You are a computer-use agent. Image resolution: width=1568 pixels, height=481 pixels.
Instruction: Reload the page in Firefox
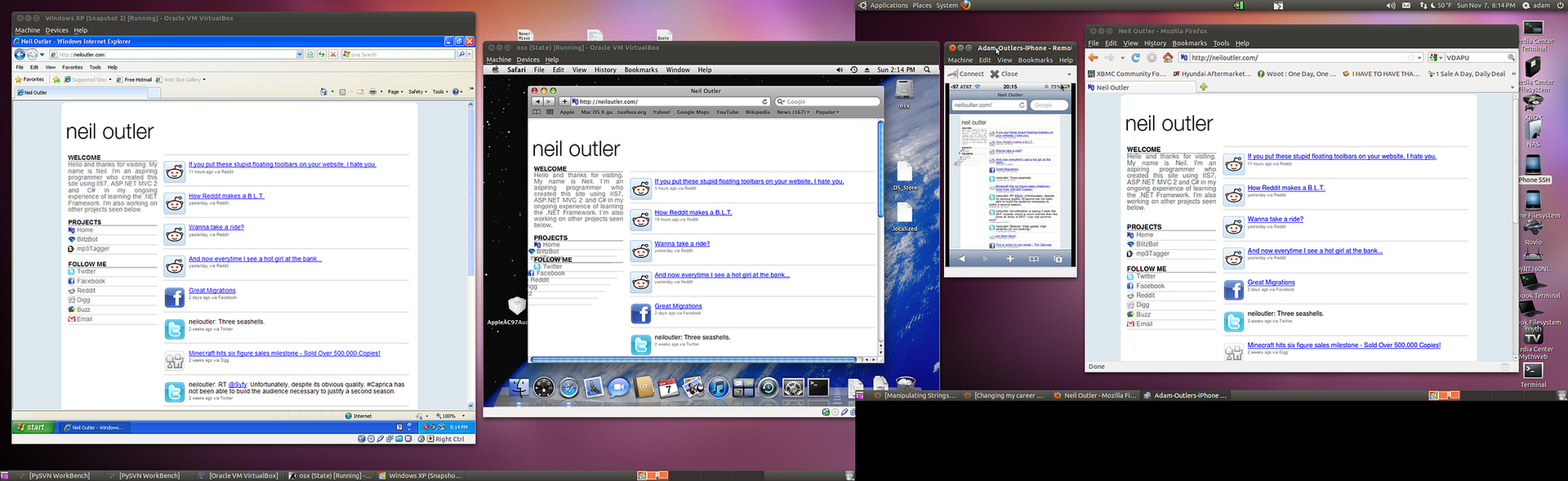[x=1135, y=58]
